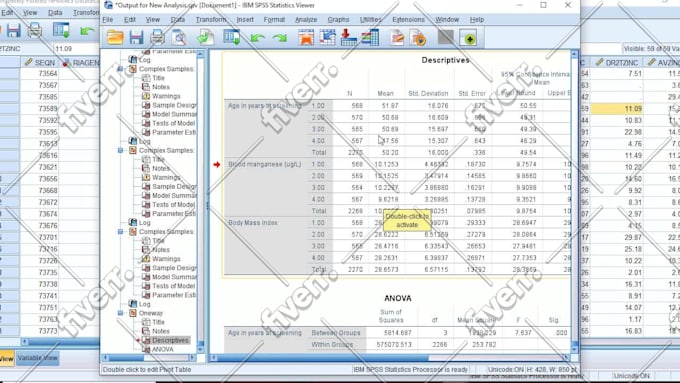Open the Utilities menu in Viewer

click(370, 20)
